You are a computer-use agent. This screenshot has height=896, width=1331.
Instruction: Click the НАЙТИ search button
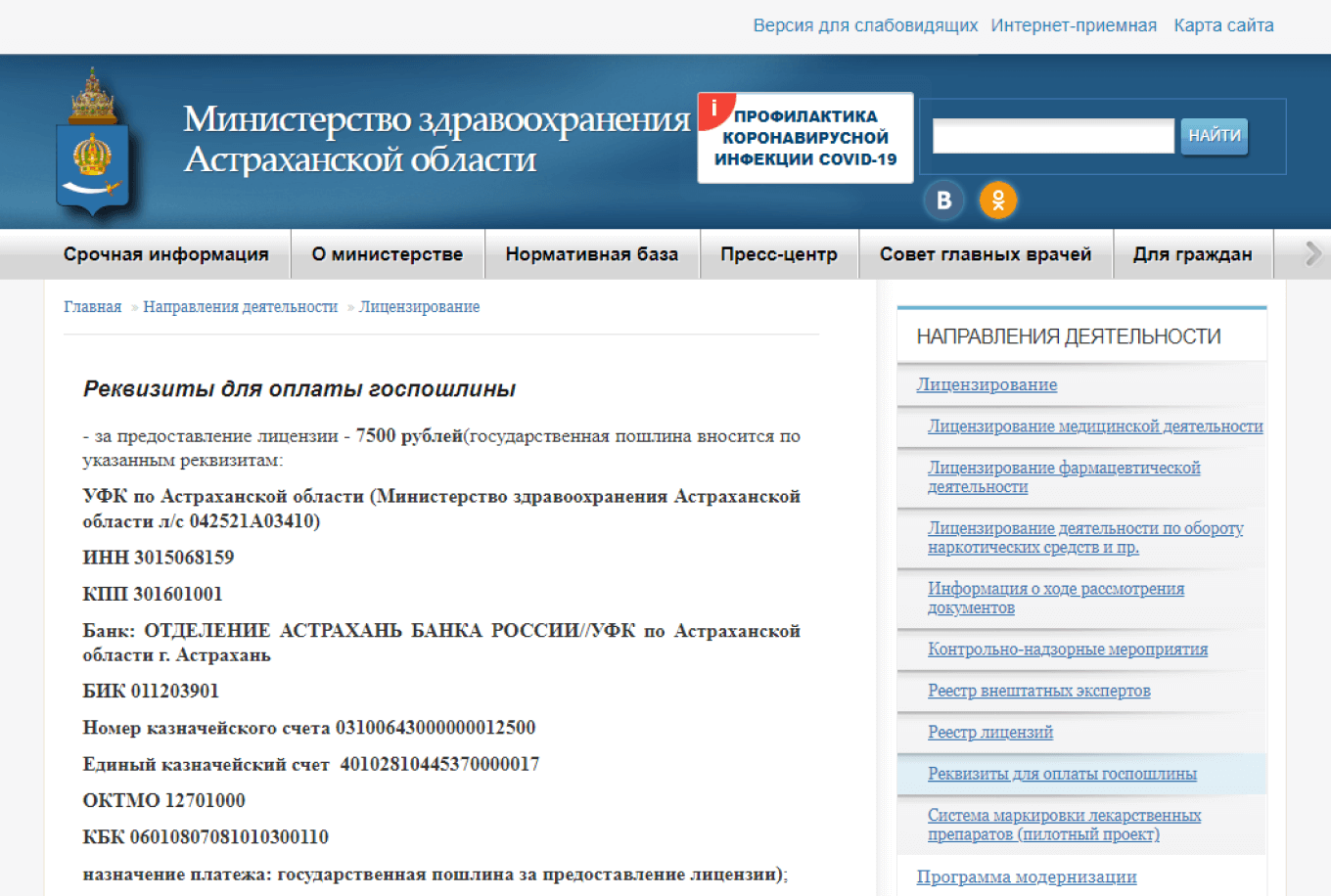[x=1215, y=136]
